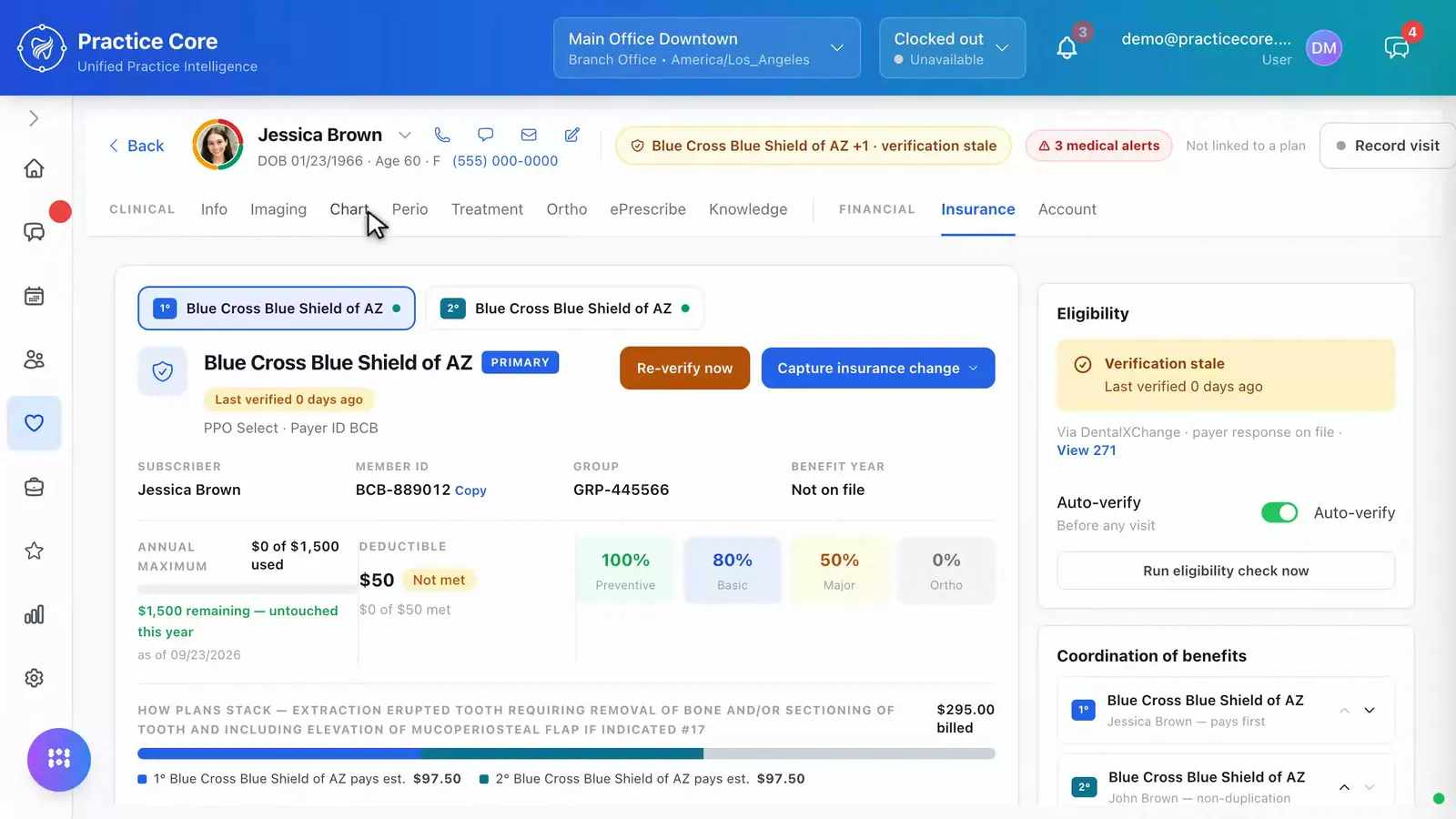The image size is (1456, 819).
Task: Go to Home in the sidebar
Action: (x=35, y=168)
